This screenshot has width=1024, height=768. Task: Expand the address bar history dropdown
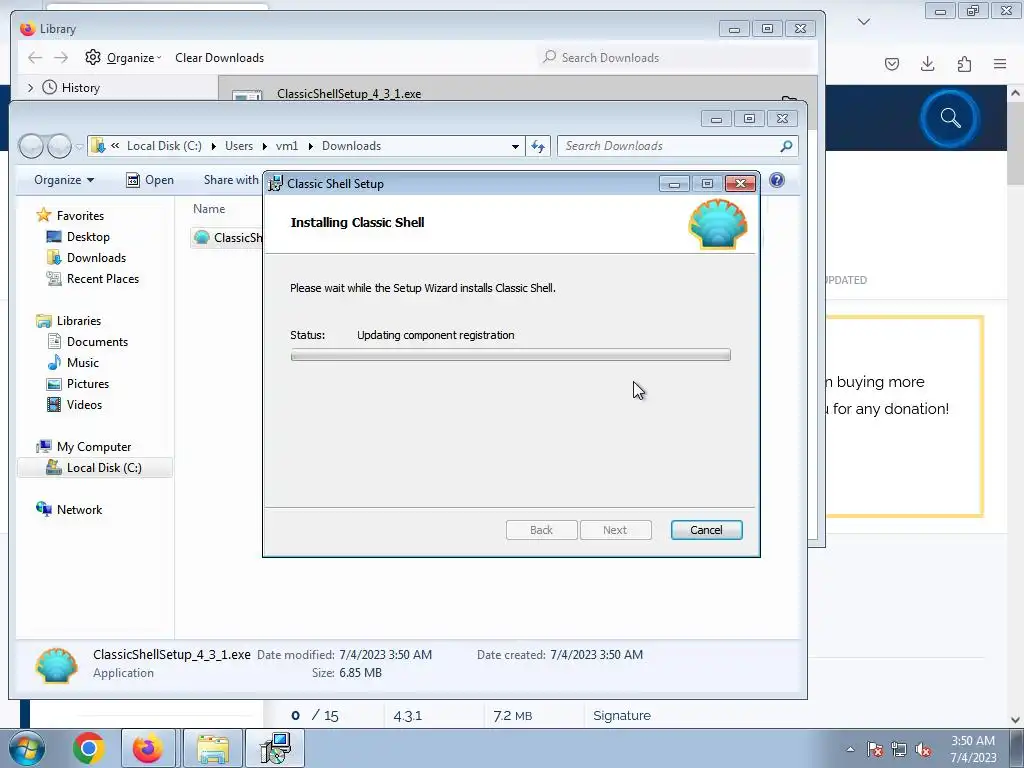pyautogui.click(x=515, y=146)
